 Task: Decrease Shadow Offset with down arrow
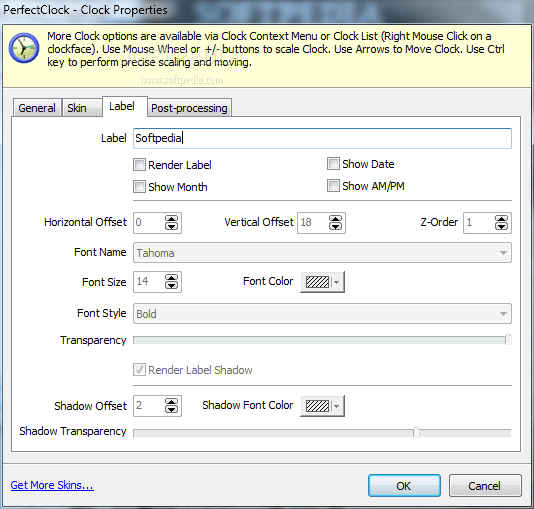[x=171, y=409]
